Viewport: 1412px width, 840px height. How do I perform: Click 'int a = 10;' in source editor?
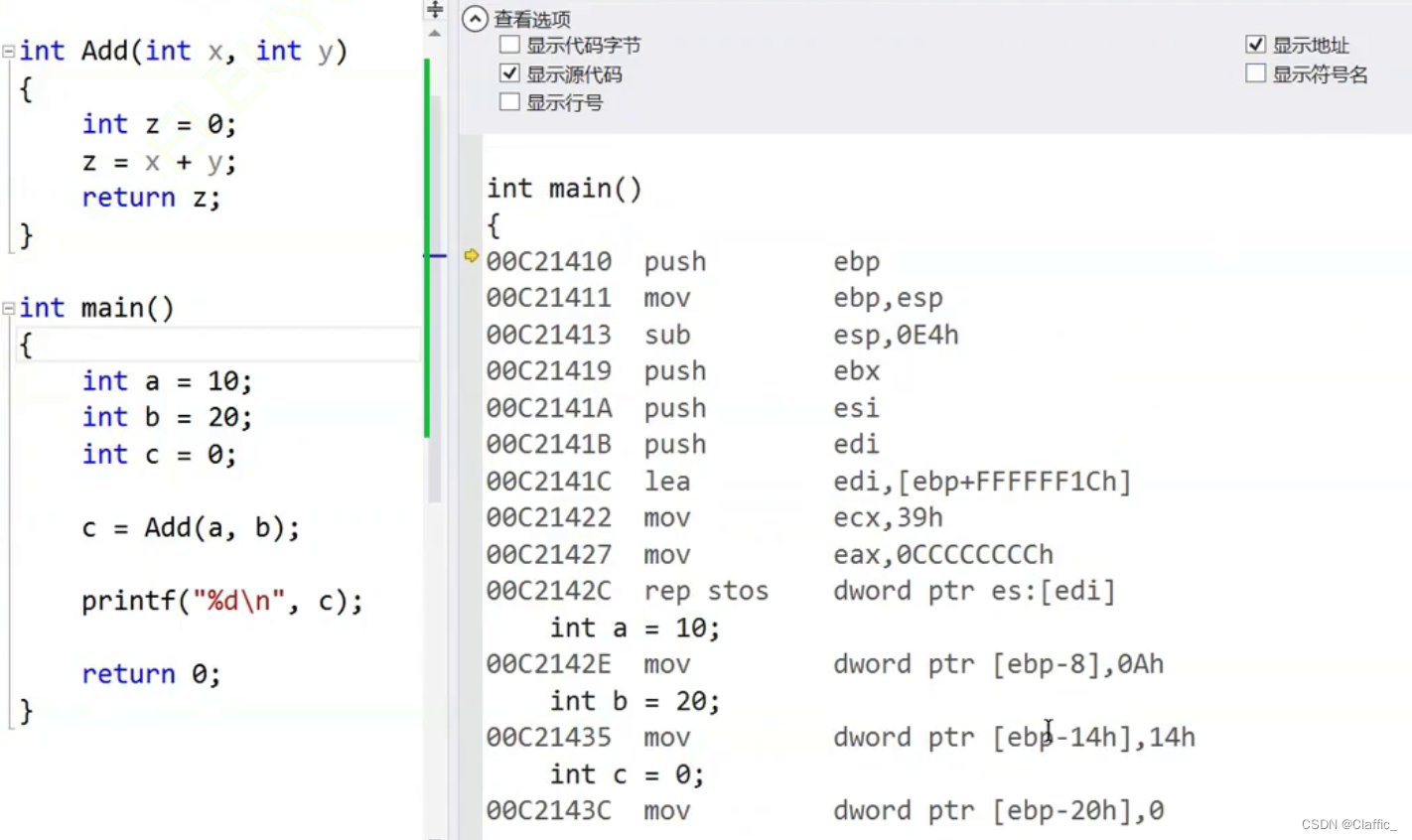[167, 382]
